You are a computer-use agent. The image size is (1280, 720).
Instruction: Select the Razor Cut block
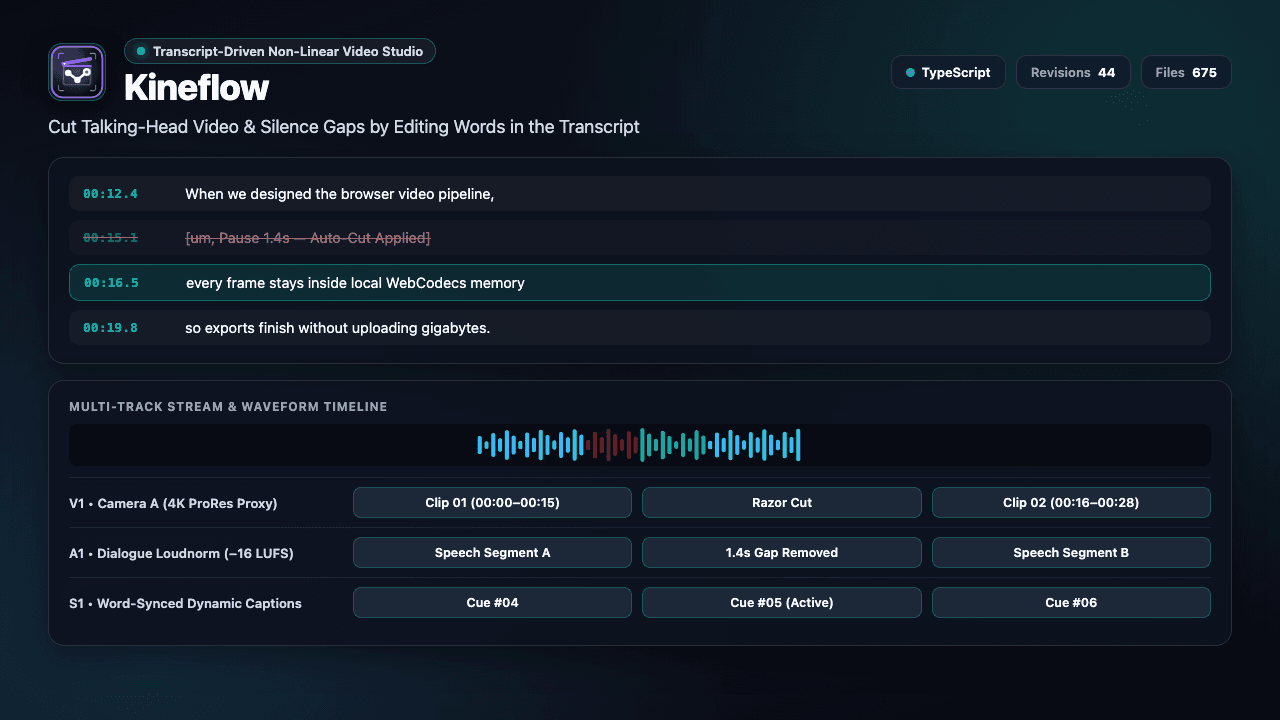tap(782, 503)
